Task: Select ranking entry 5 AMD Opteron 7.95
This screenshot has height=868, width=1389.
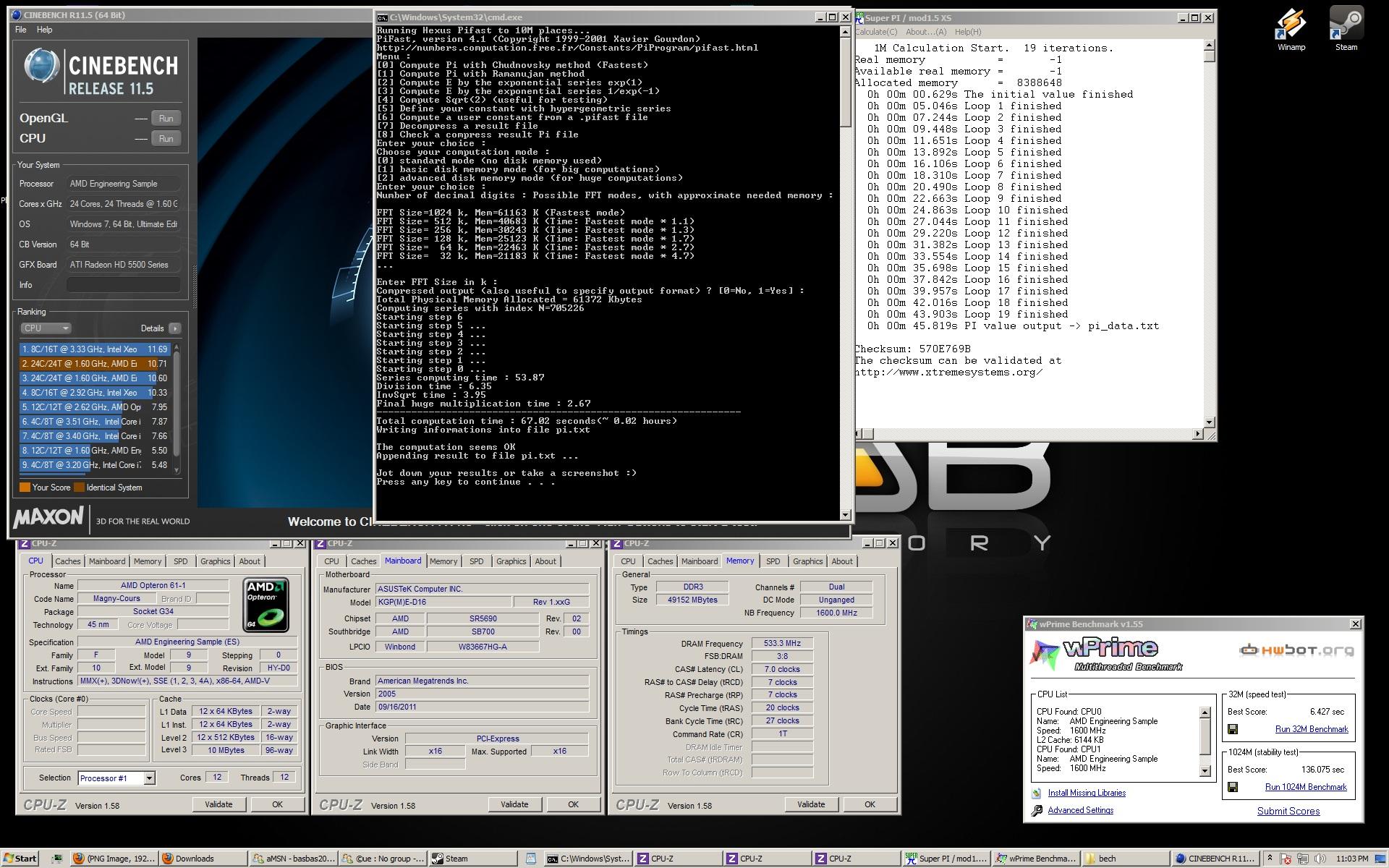Action: pyautogui.click(x=95, y=407)
